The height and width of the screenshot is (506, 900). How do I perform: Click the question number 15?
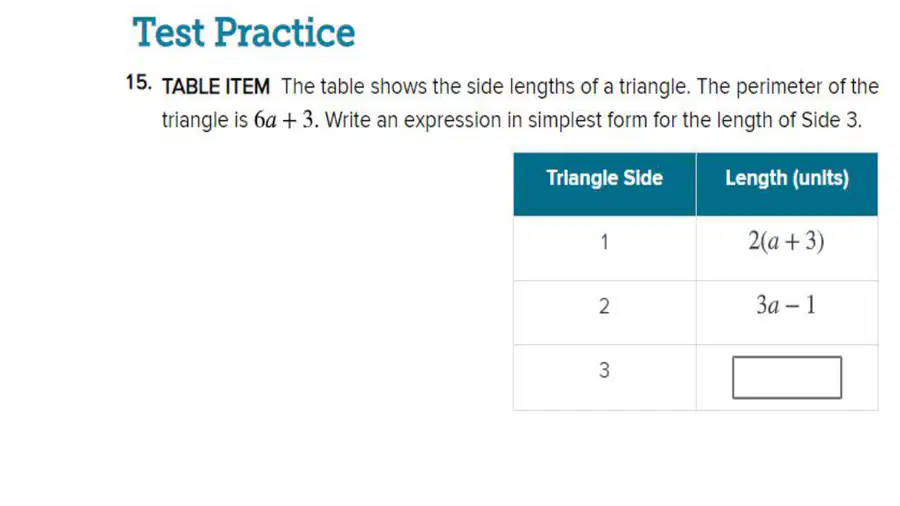pyautogui.click(x=139, y=83)
